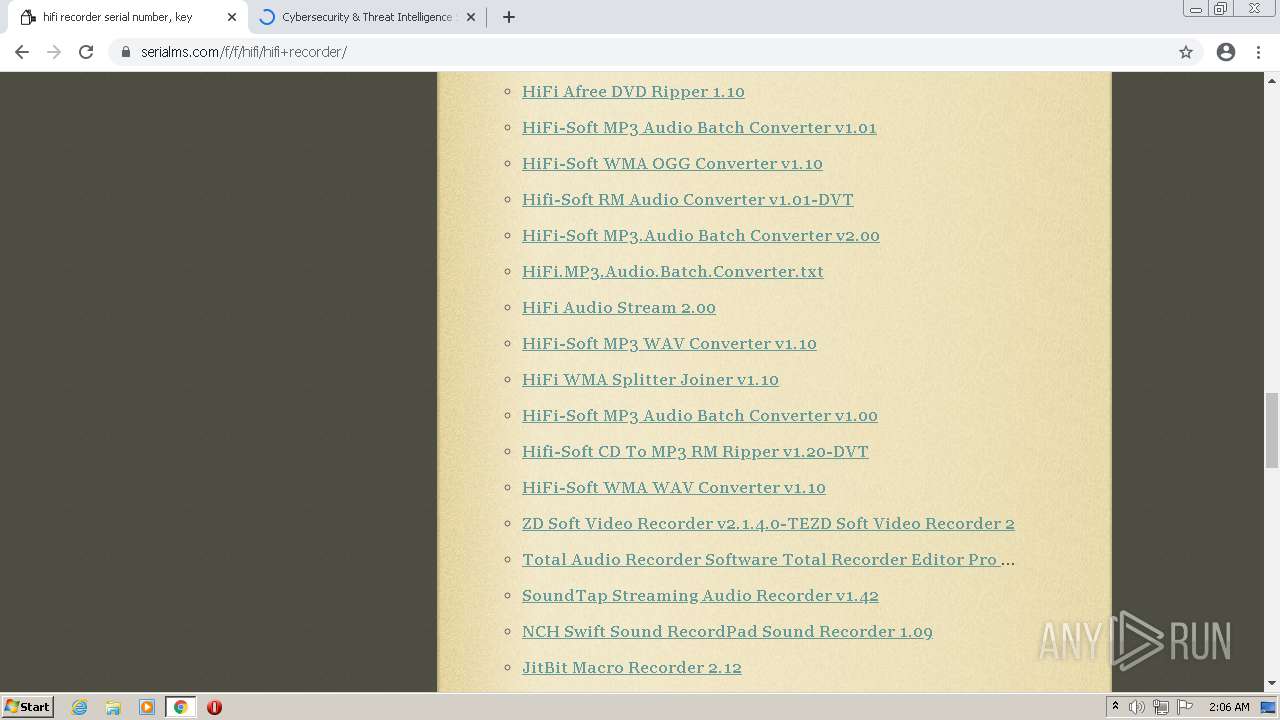Open the clock showing 2:06 AM
The image size is (1280, 720).
(1229, 707)
